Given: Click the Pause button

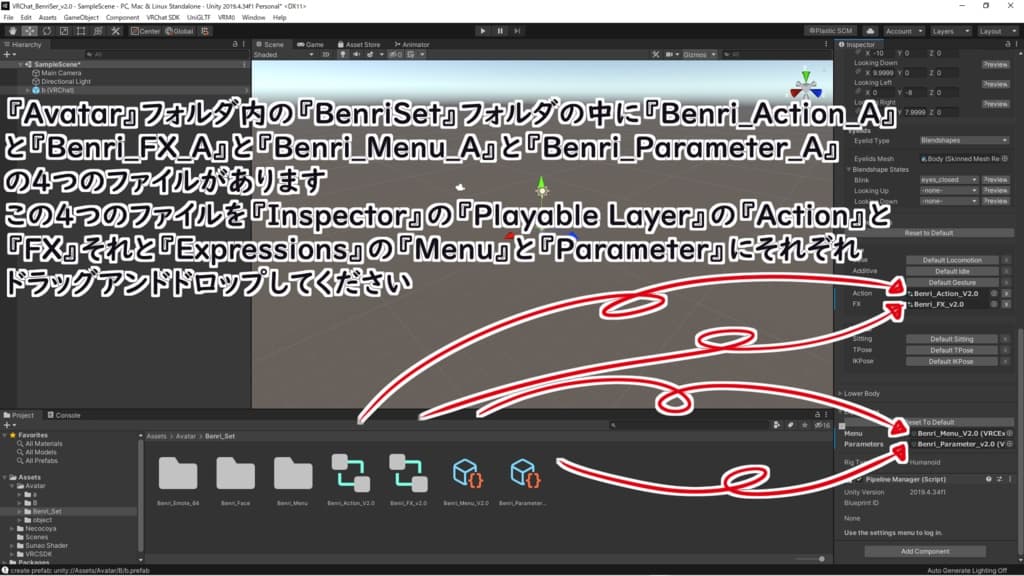Looking at the screenshot, I should pos(500,31).
